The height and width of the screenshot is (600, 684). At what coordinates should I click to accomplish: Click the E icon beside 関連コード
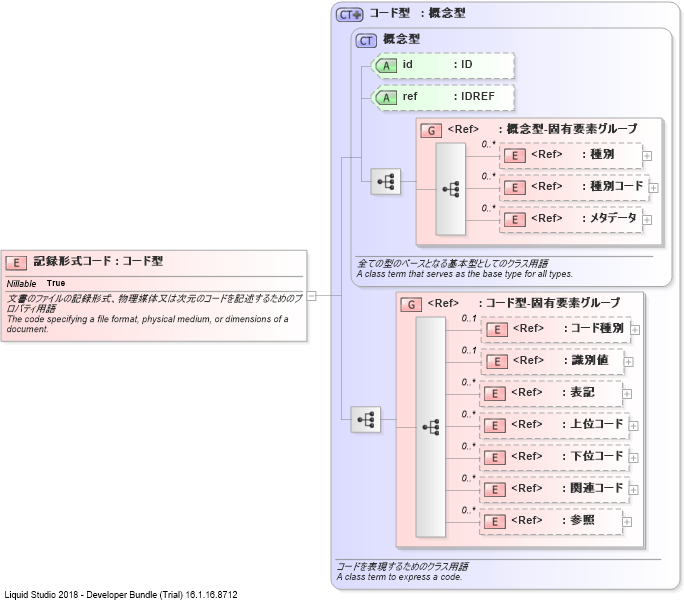pyautogui.click(x=495, y=490)
